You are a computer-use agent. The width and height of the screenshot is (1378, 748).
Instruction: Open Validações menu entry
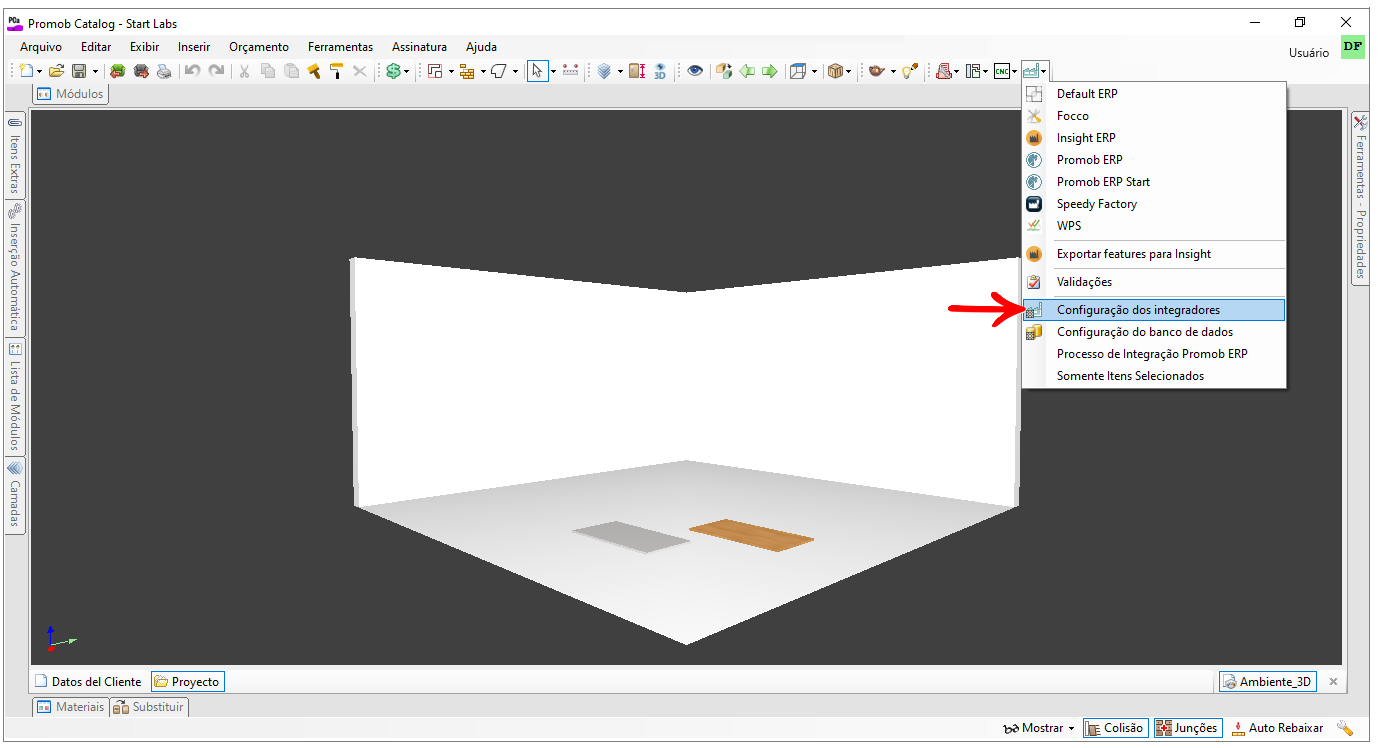click(1153, 282)
